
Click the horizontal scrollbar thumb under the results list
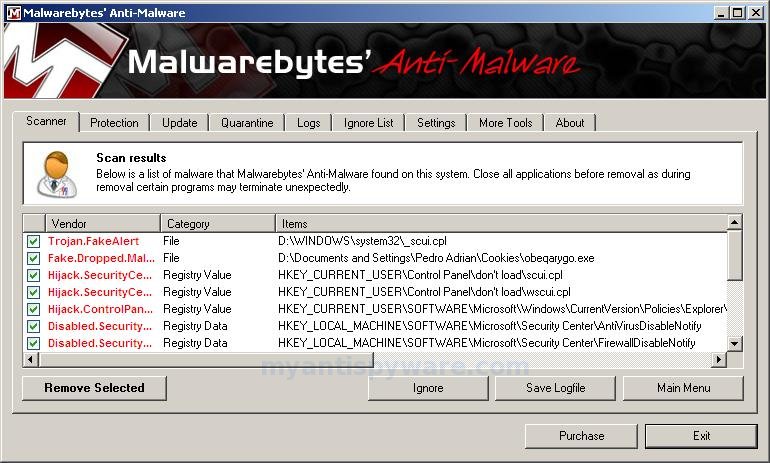point(206,360)
